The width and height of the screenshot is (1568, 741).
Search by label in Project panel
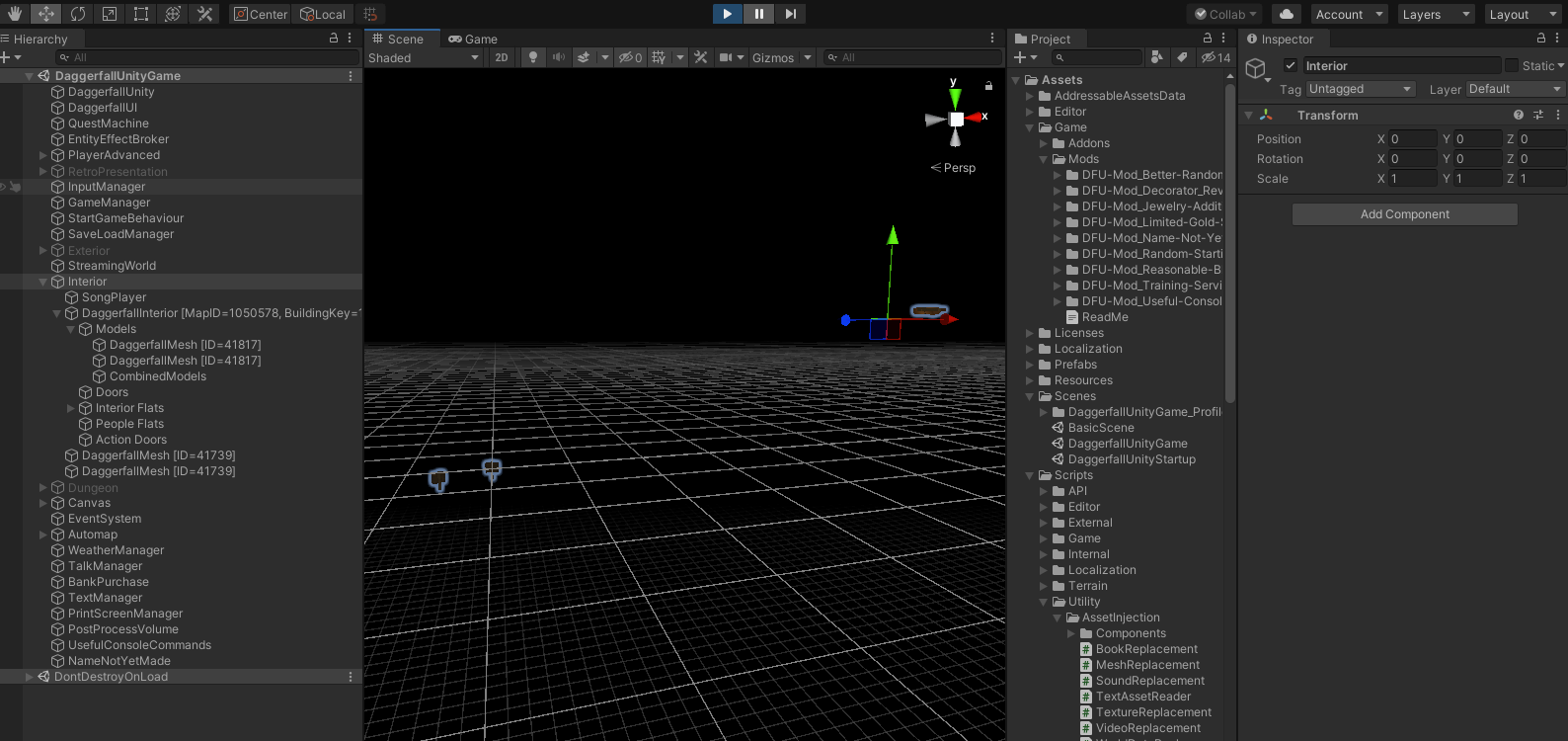pyautogui.click(x=1182, y=57)
